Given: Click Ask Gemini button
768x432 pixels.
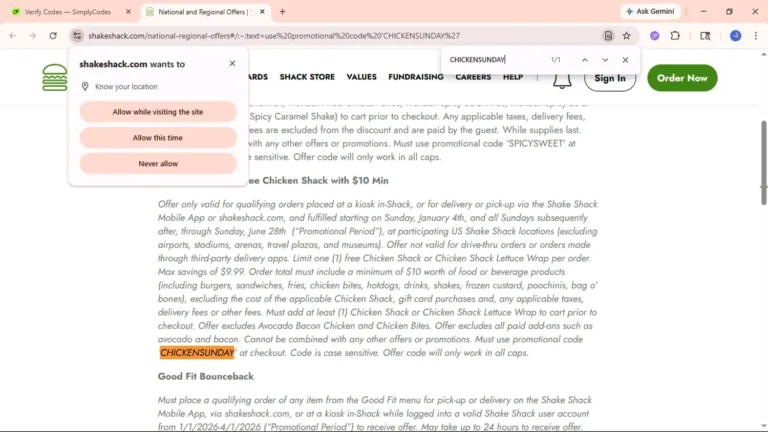Looking at the screenshot, I should point(650,11).
